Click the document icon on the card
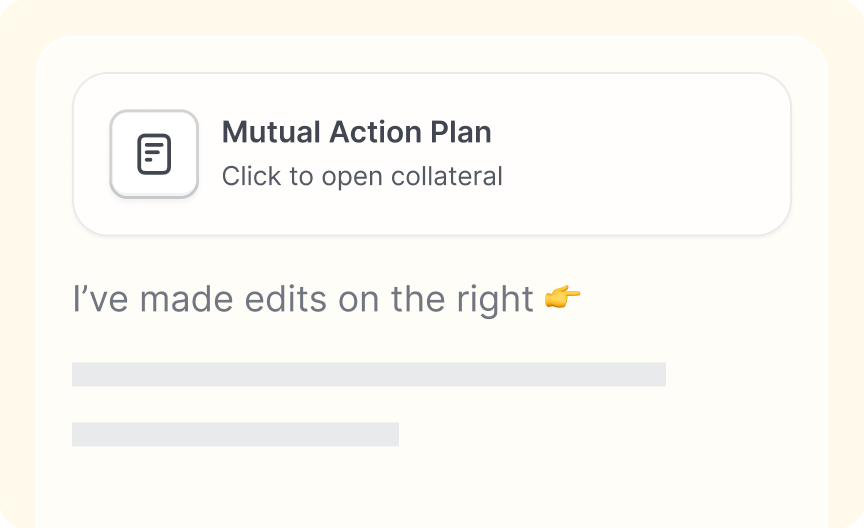 coord(154,154)
